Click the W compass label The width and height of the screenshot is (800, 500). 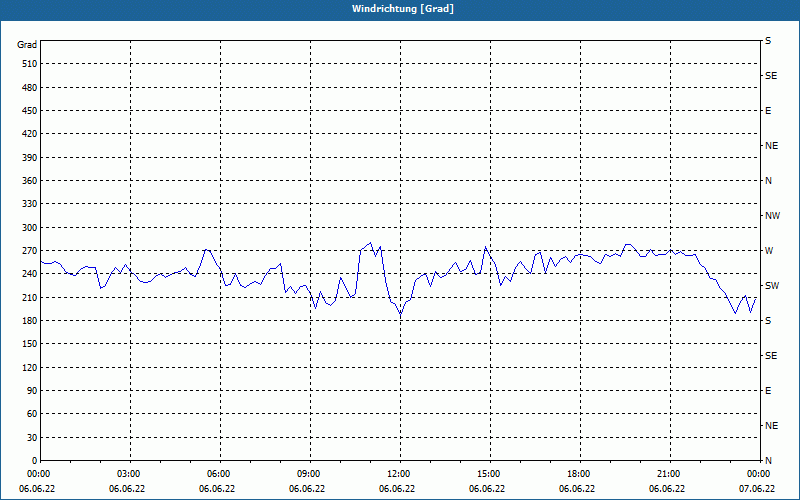click(769, 251)
